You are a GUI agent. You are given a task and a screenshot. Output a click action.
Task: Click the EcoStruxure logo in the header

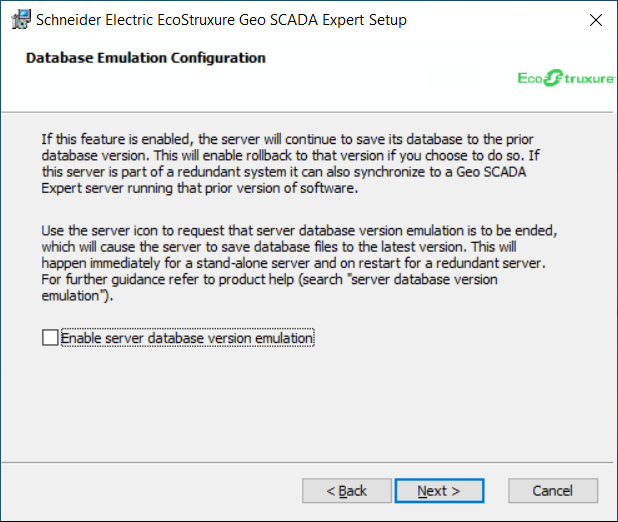(x=566, y=78)
